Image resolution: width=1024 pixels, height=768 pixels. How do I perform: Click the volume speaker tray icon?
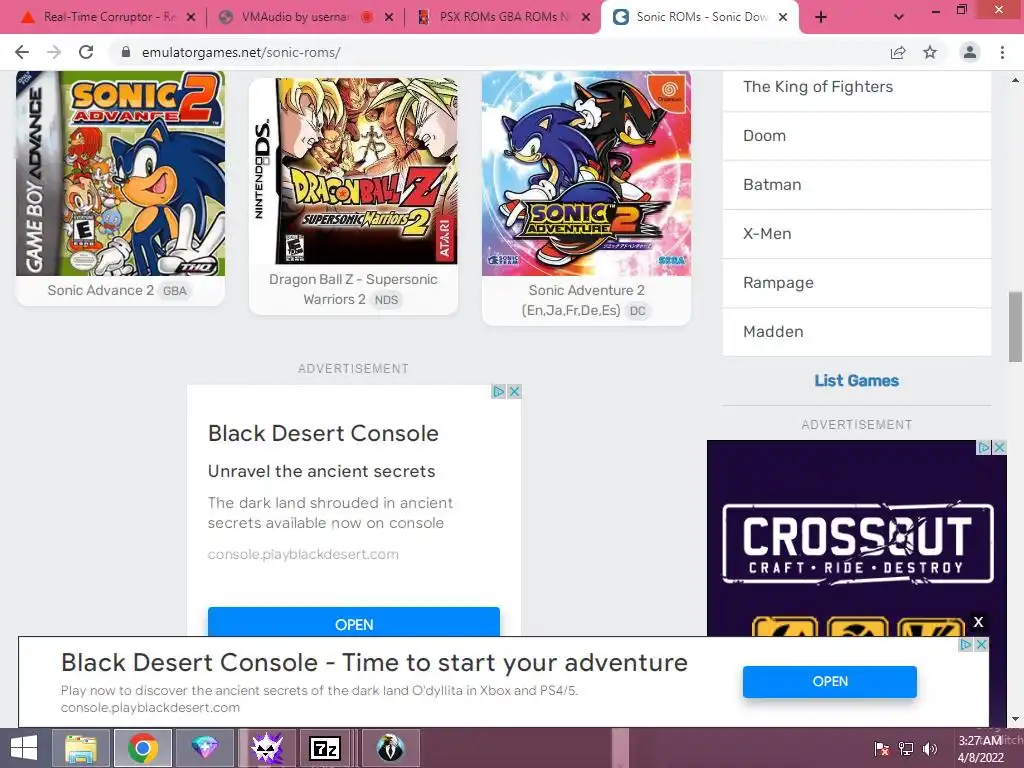[929, 749]
